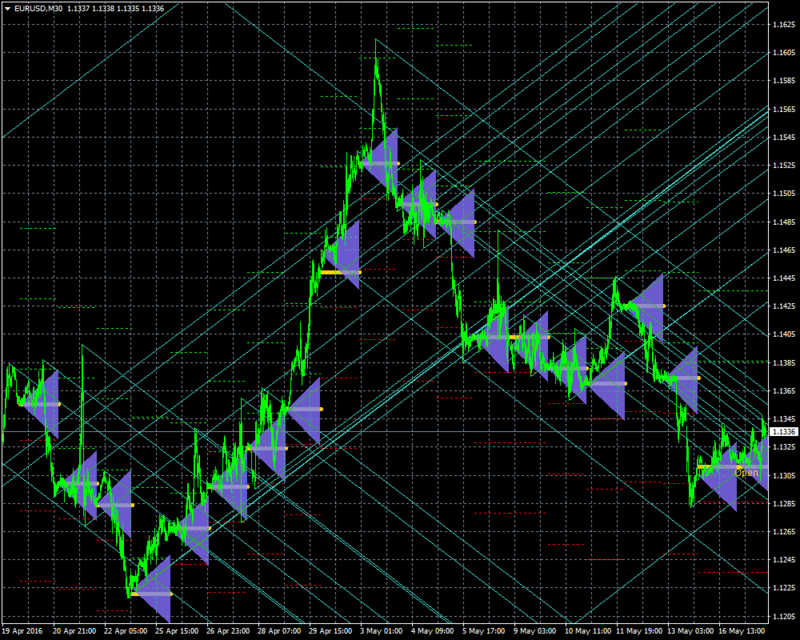Click the 1.1245 price axis label

click(784, 560)
